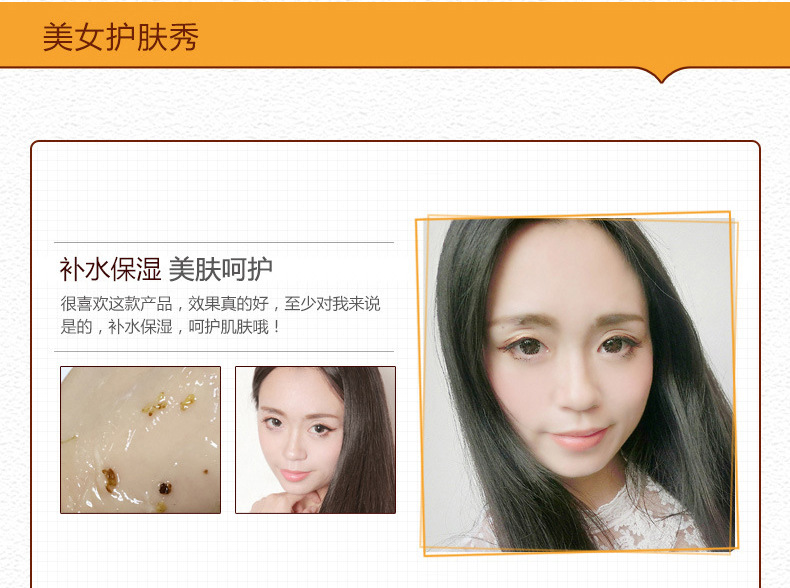Select review line starting 很喜欢这款产品
Viewport: 790px width, 588px height.
pos(220,304)
